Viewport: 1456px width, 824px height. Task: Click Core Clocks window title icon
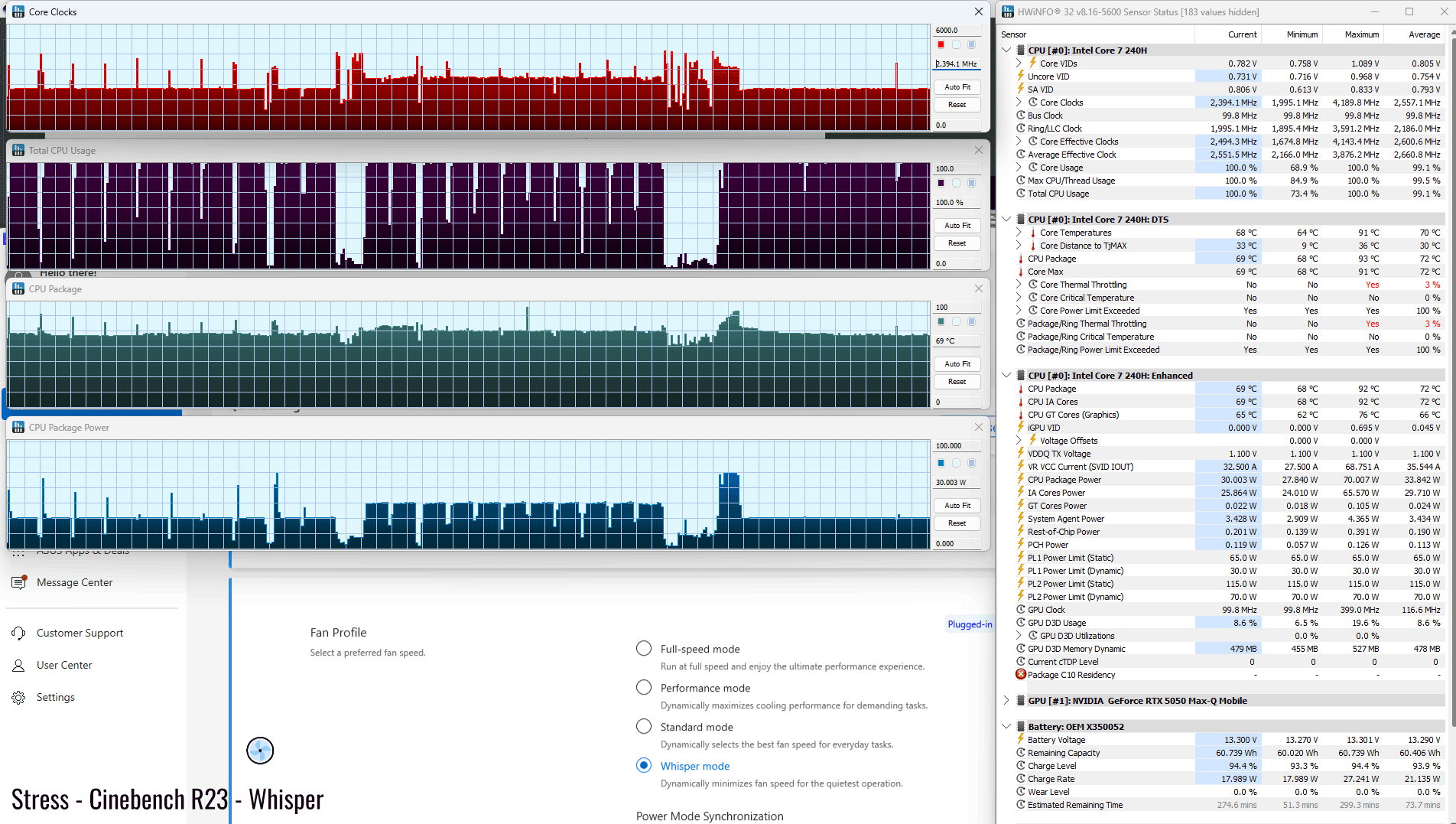tap(18, 11)
